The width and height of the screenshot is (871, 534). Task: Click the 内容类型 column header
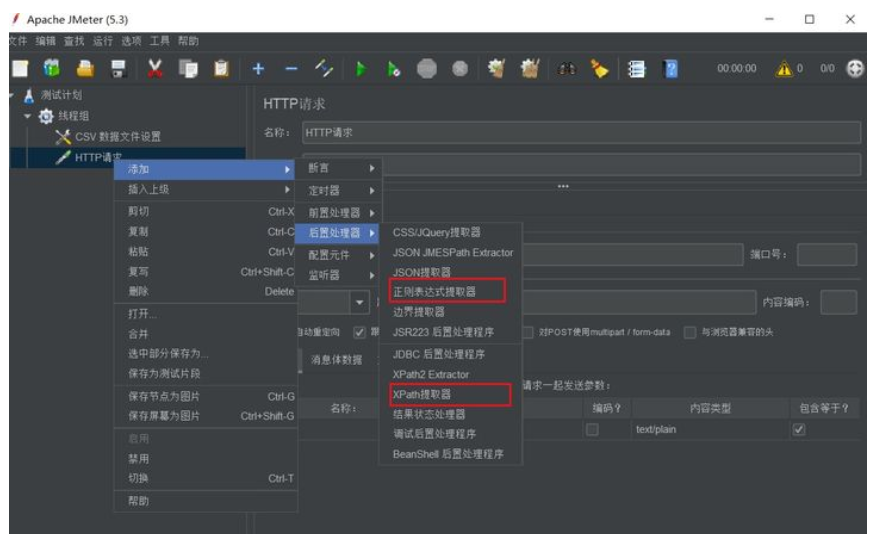tap(710, 408)
